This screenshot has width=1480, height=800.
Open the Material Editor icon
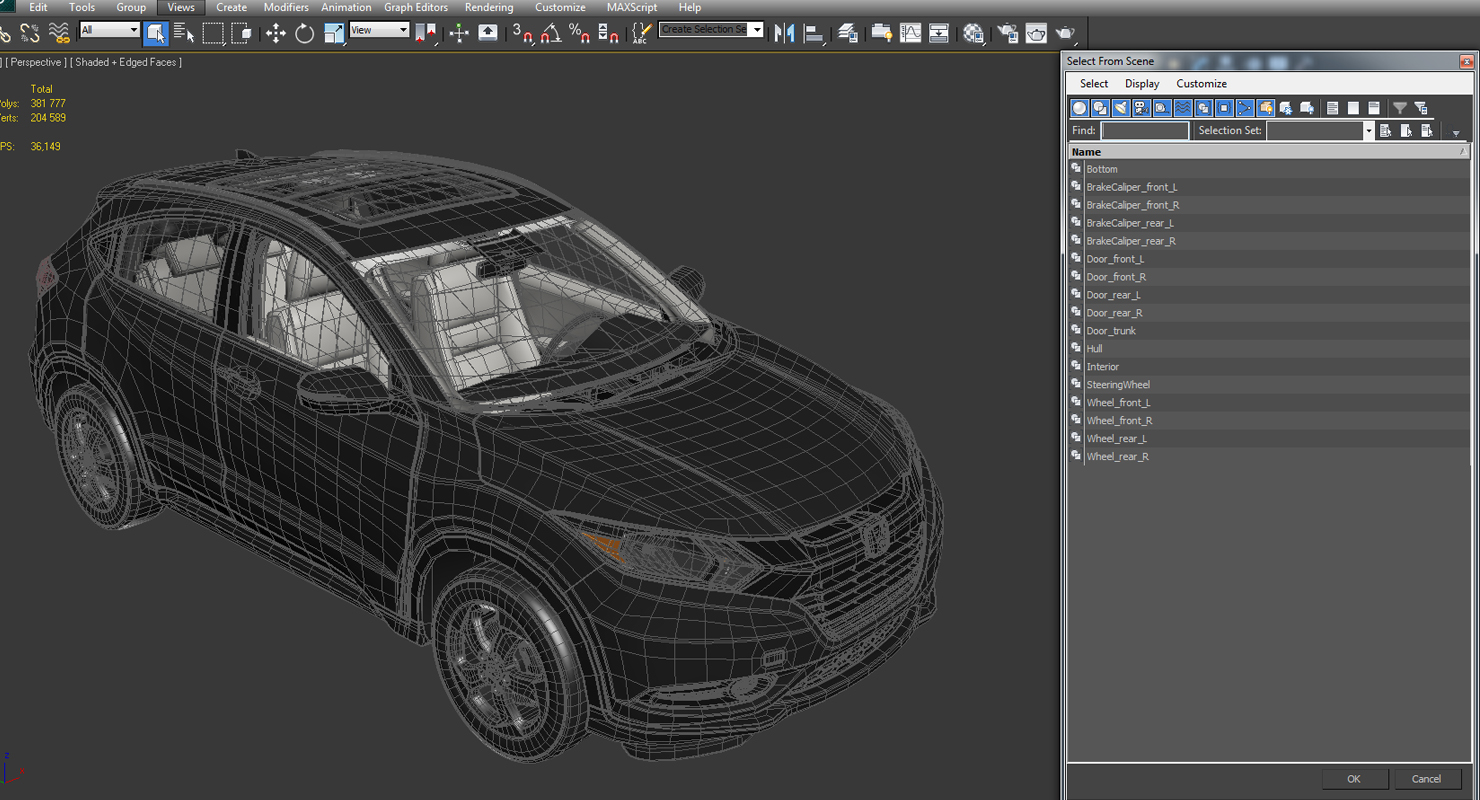tap(973, 33)
